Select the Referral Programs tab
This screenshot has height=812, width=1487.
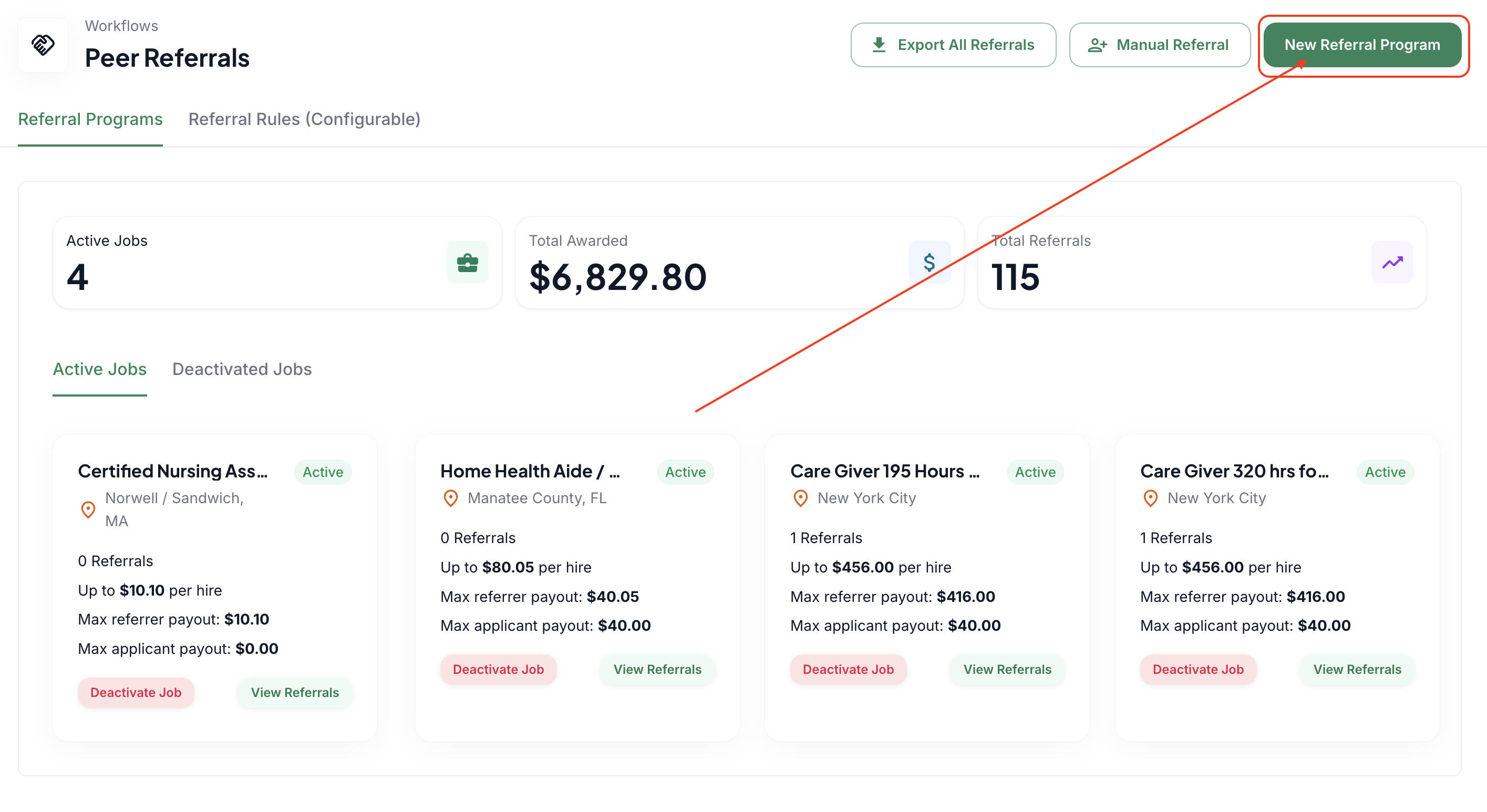pos(90,119)
